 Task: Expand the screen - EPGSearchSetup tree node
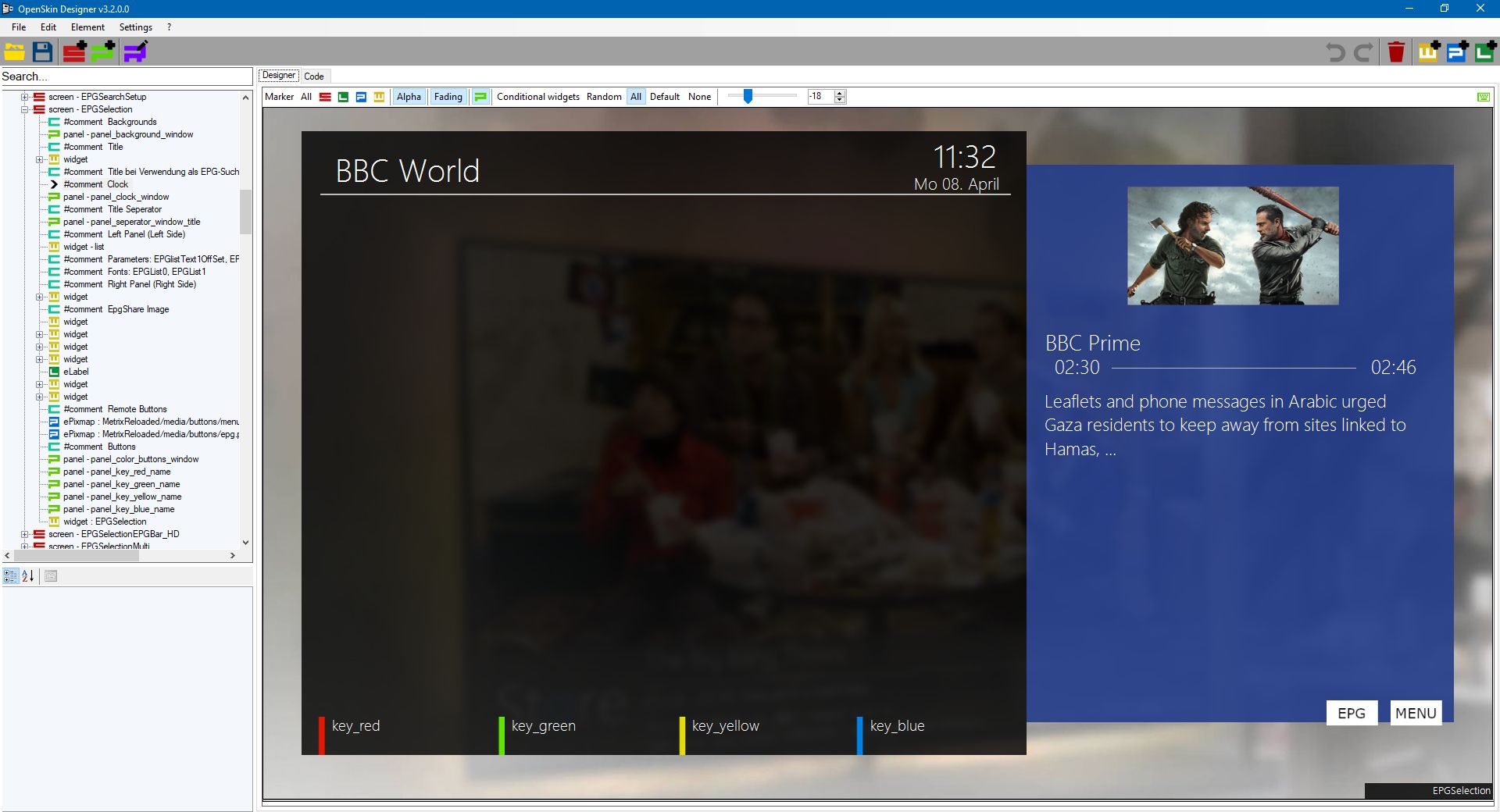click(24, 97)
